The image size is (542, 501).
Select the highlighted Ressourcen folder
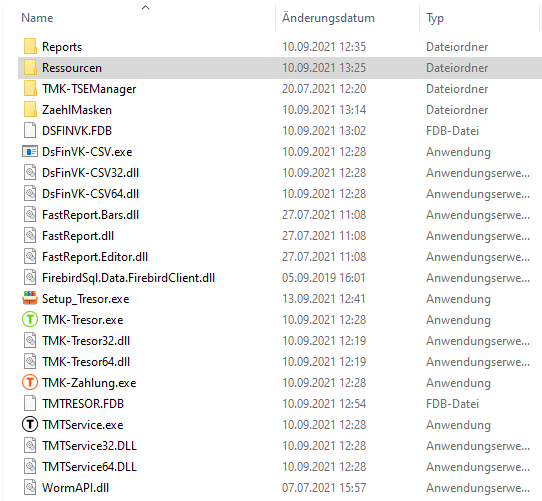[x=280, y=68]
